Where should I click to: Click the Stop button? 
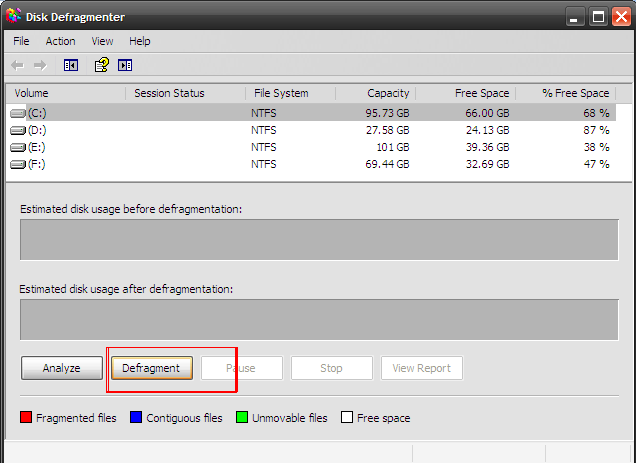[332, 368]
